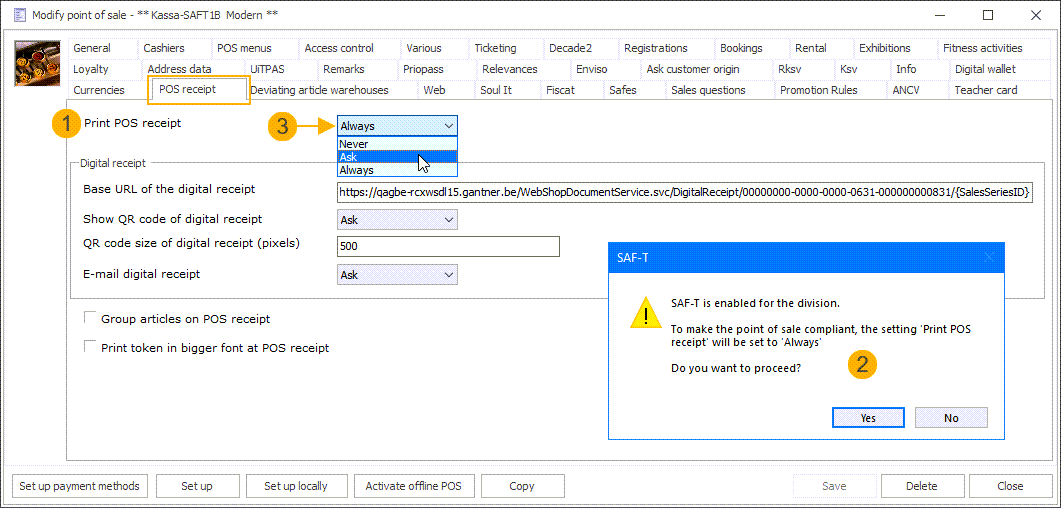Open the Ticketing tab
This screenshot has width=1061, height=508.
click(504, 48)
